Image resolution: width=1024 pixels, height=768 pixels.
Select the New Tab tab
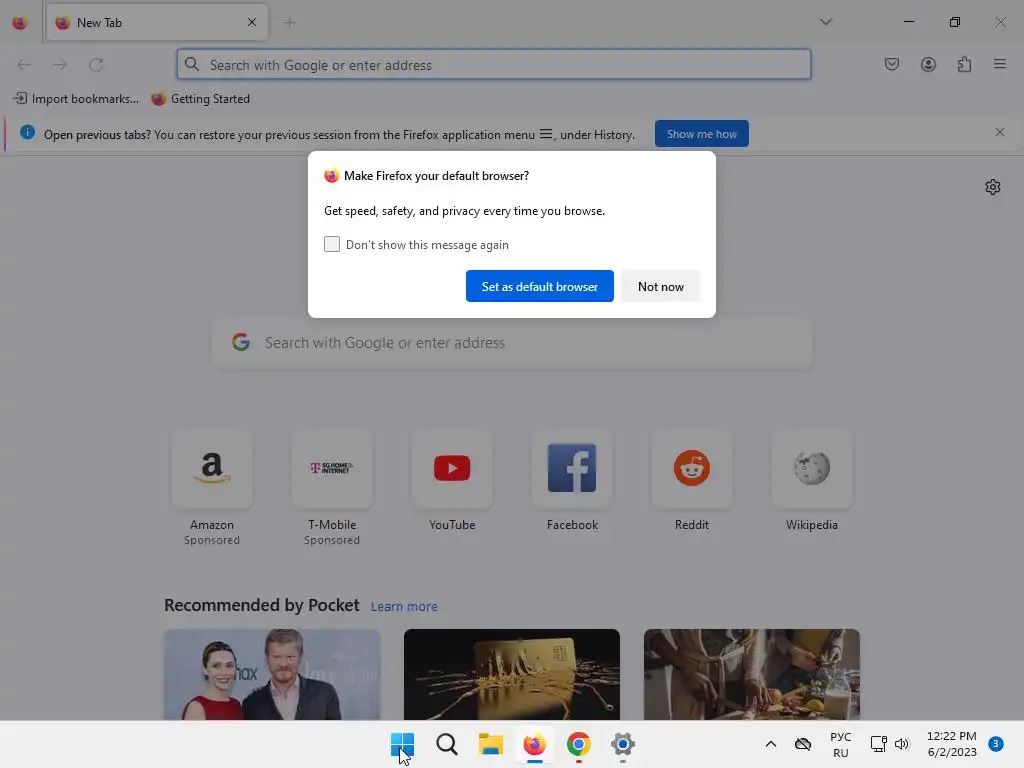[157, 22]
